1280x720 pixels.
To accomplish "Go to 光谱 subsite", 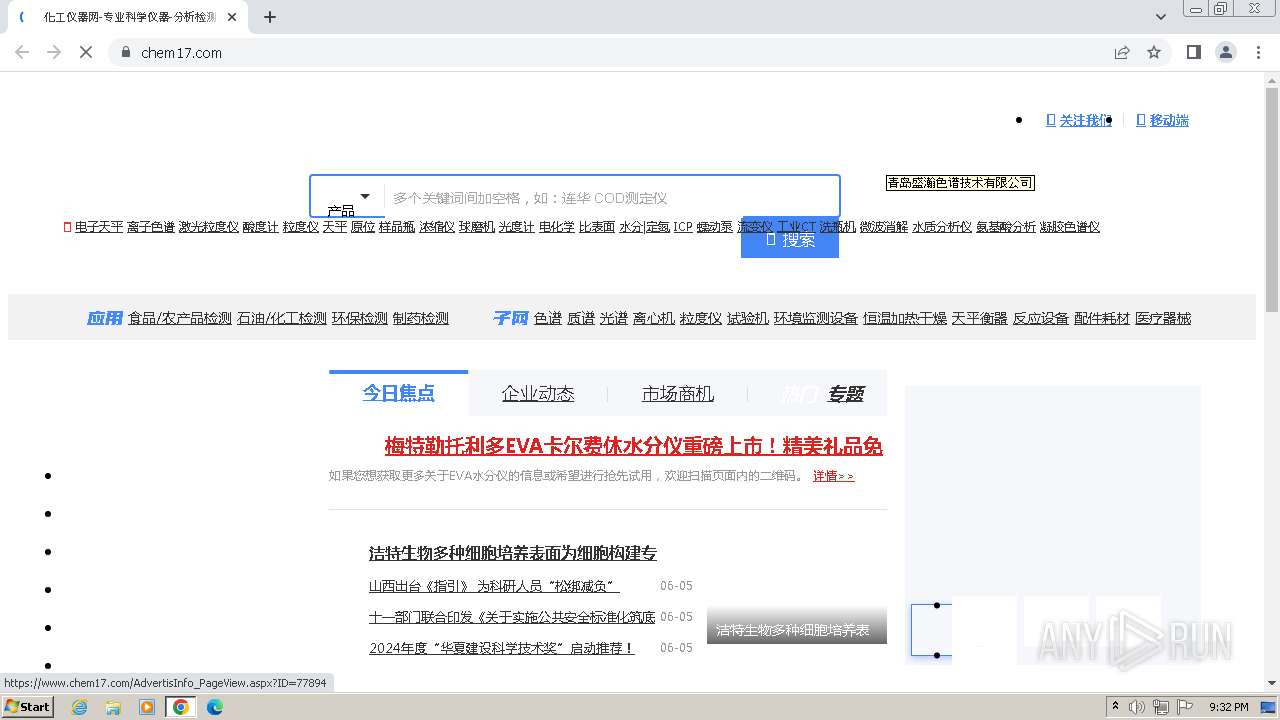I will pyautogui.click(x=614, y=318).
